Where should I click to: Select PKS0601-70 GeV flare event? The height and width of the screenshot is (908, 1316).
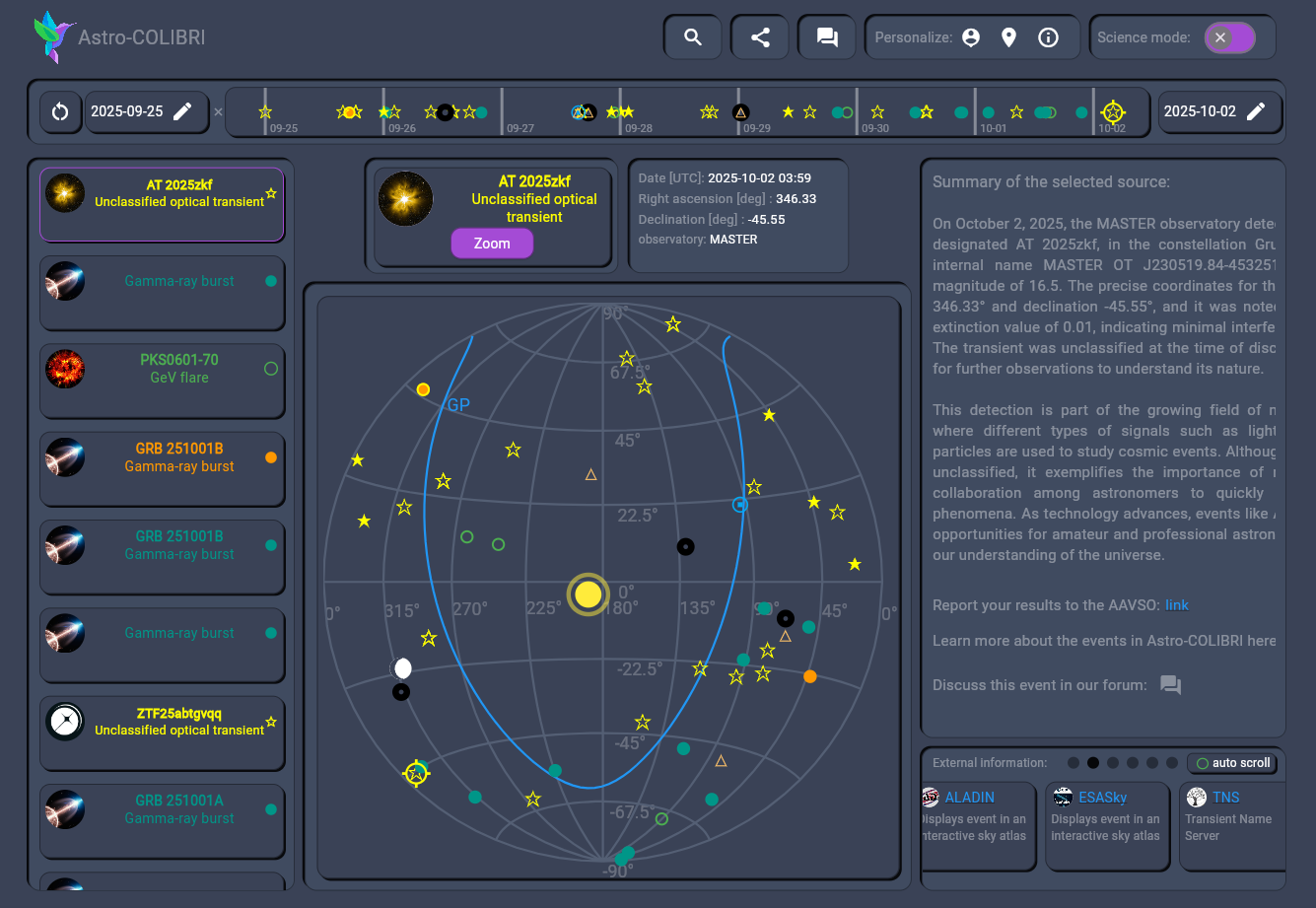tap(162, 379)
